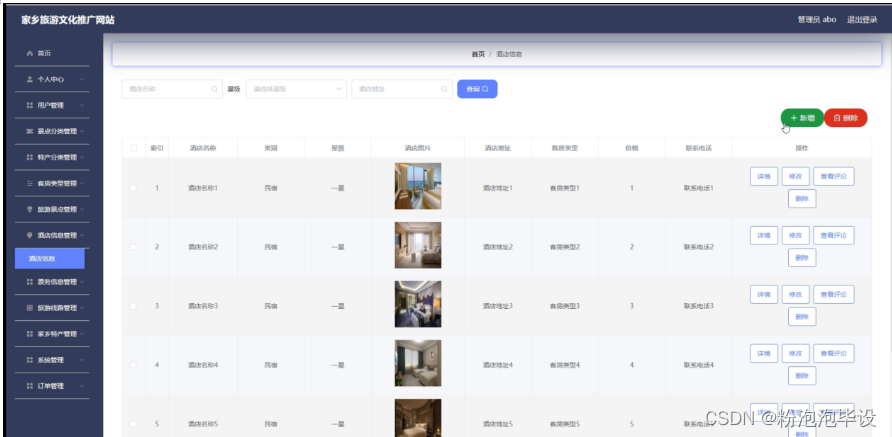The image size is (892, 437).
Task: Click 查看评论 for 酒店名称1
Action: coord(833,176)
